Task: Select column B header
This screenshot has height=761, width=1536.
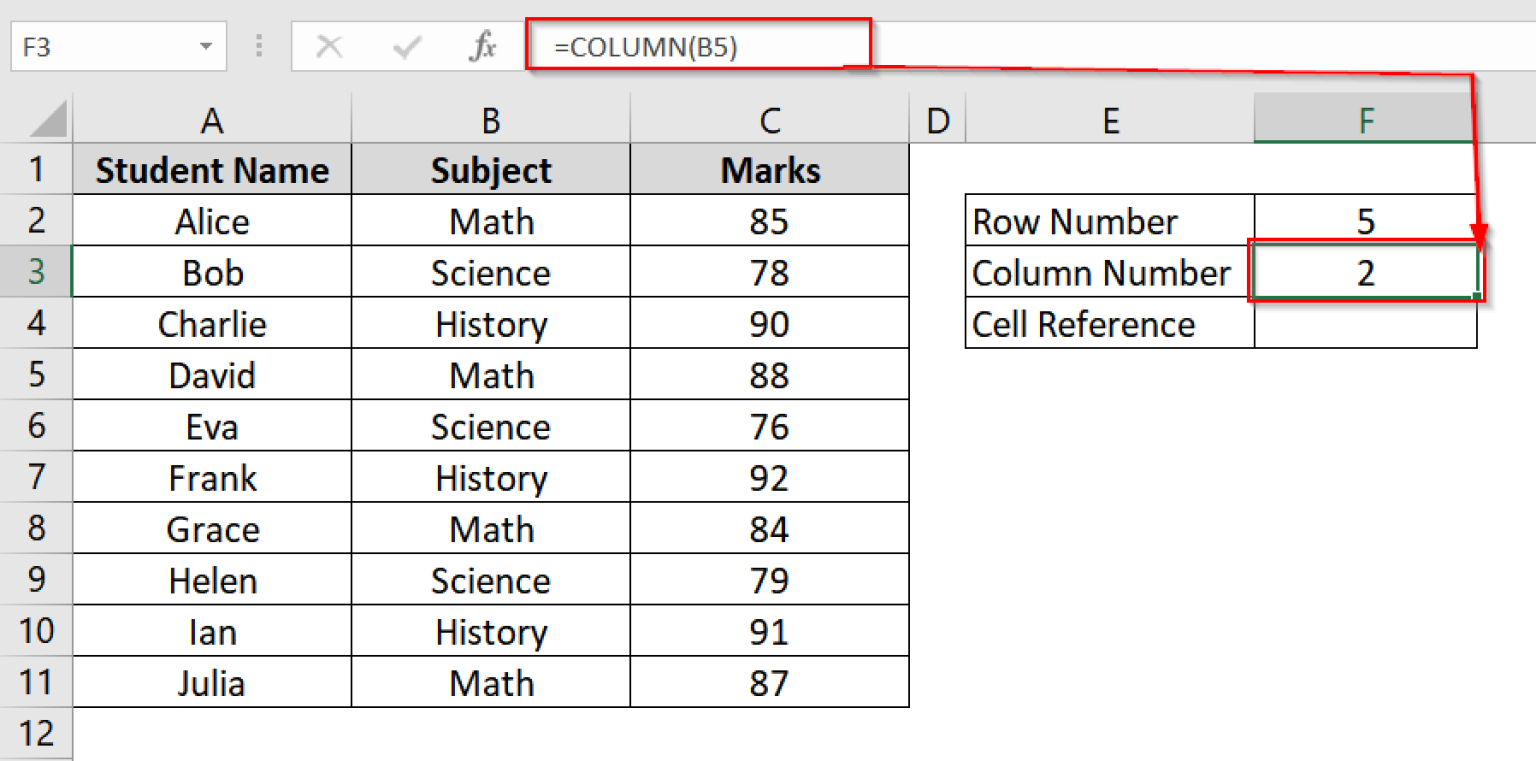Action: pos(490,119)
